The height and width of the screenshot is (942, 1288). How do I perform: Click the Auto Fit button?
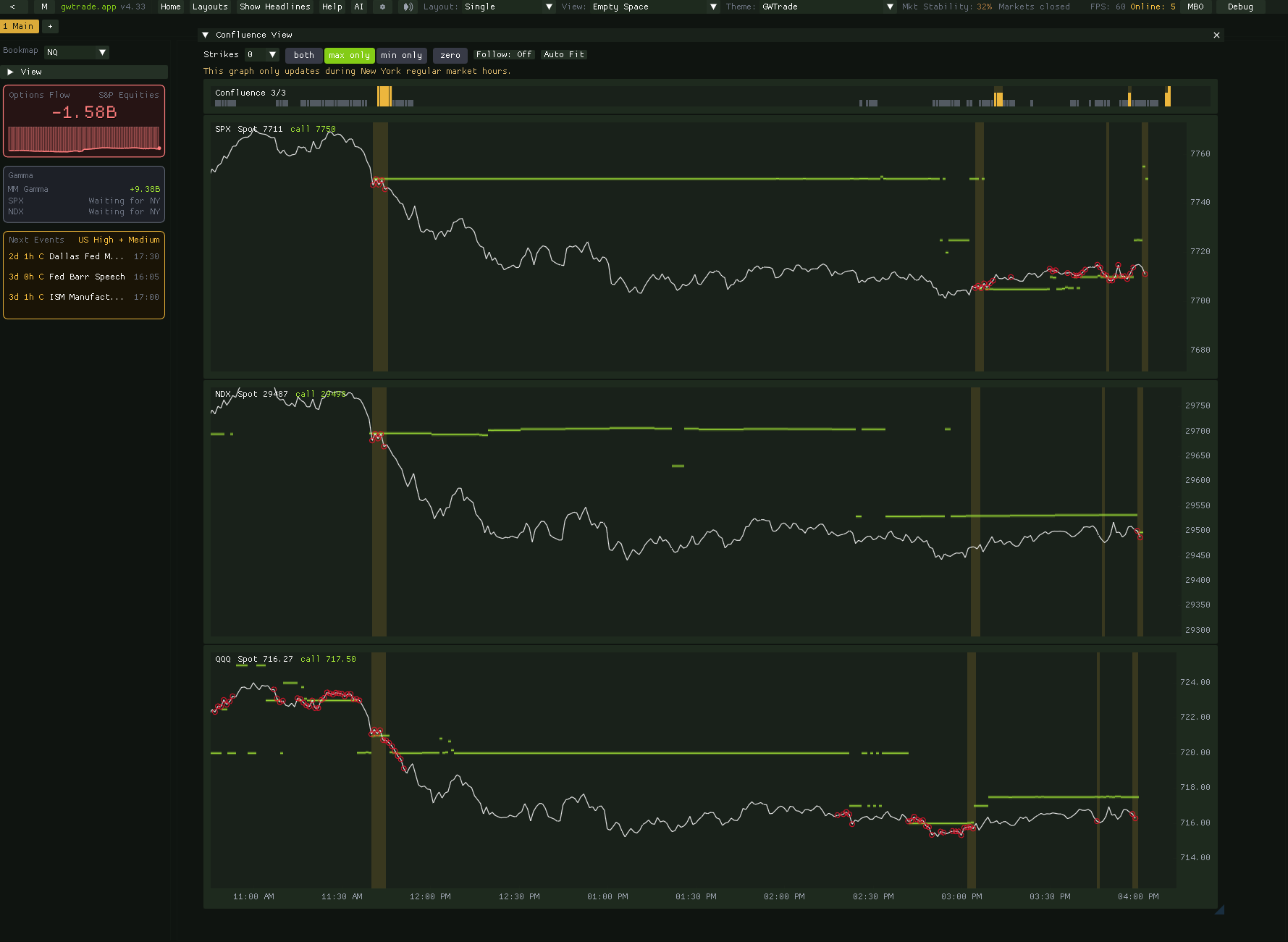564,54
